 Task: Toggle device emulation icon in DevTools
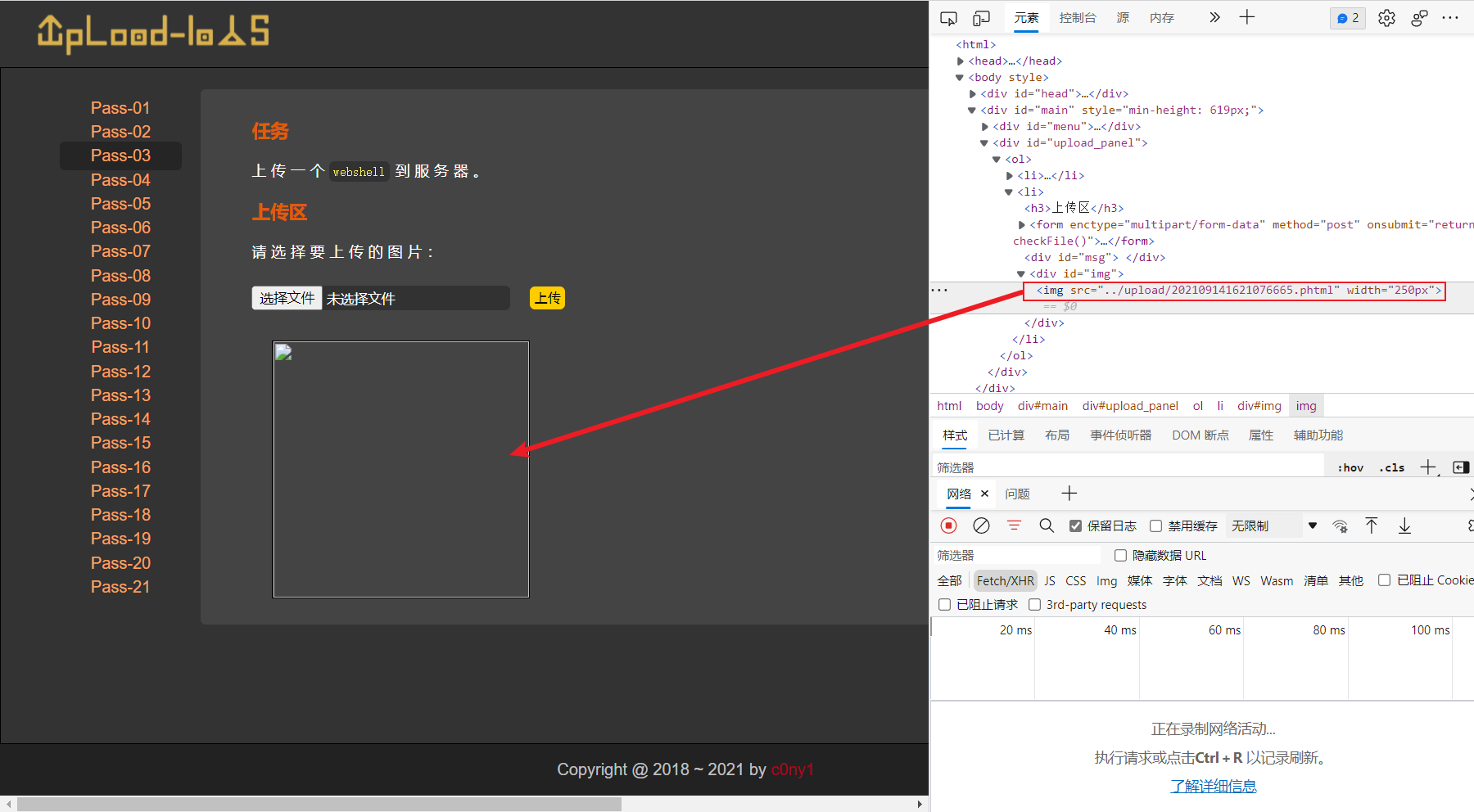981,18
